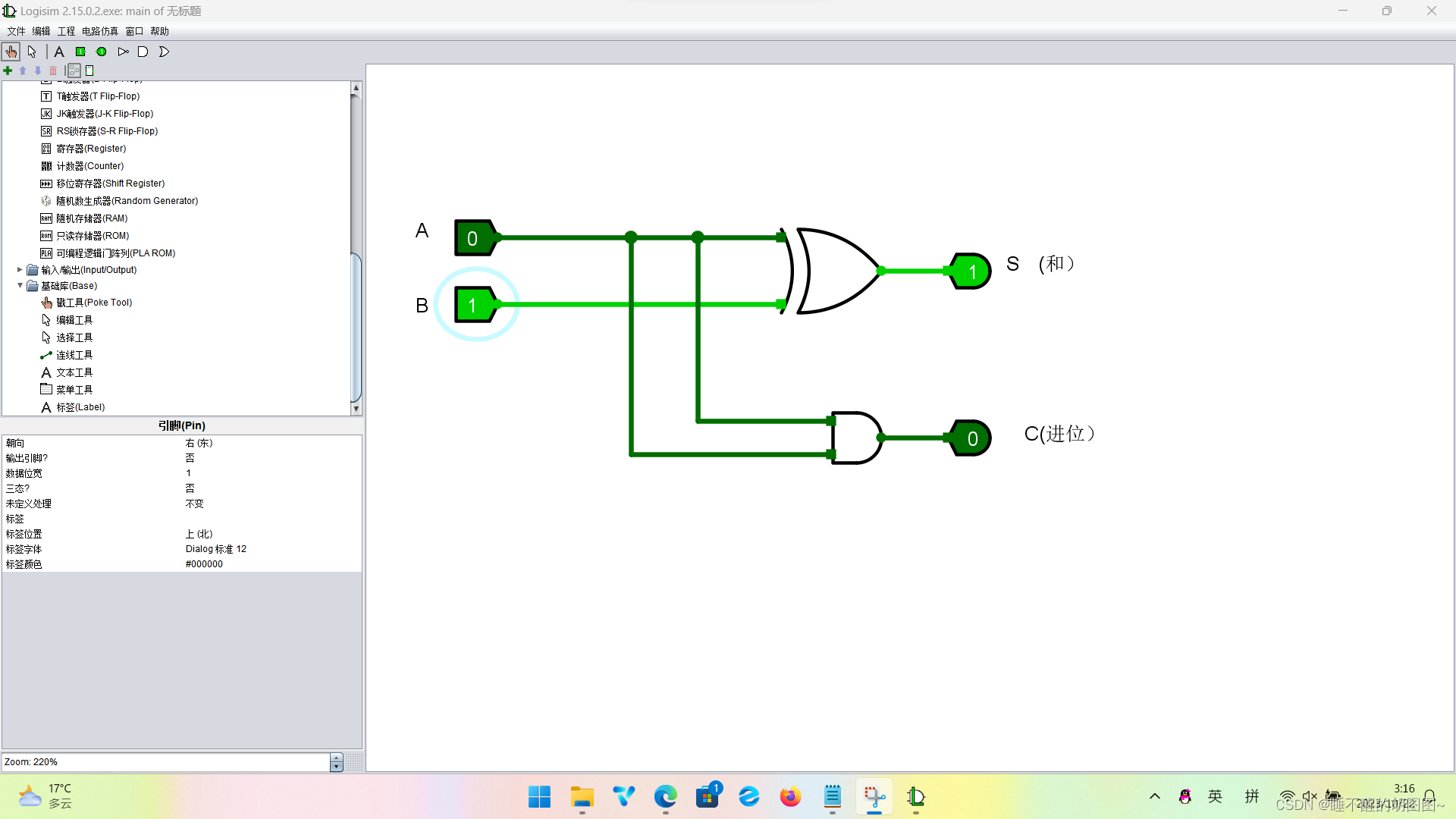
Task: Click the 三态? property value
Action: tap(190, 488)
